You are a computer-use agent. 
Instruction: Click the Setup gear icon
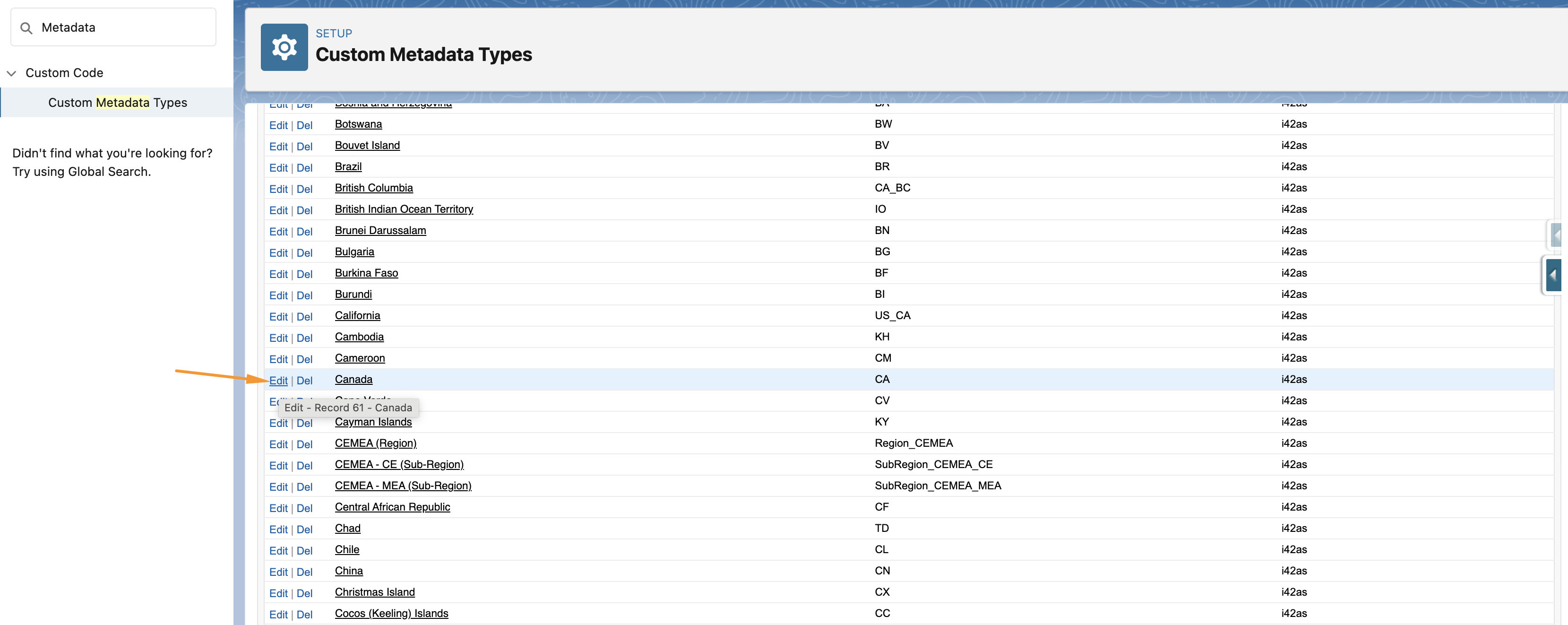tap(284, 47)
